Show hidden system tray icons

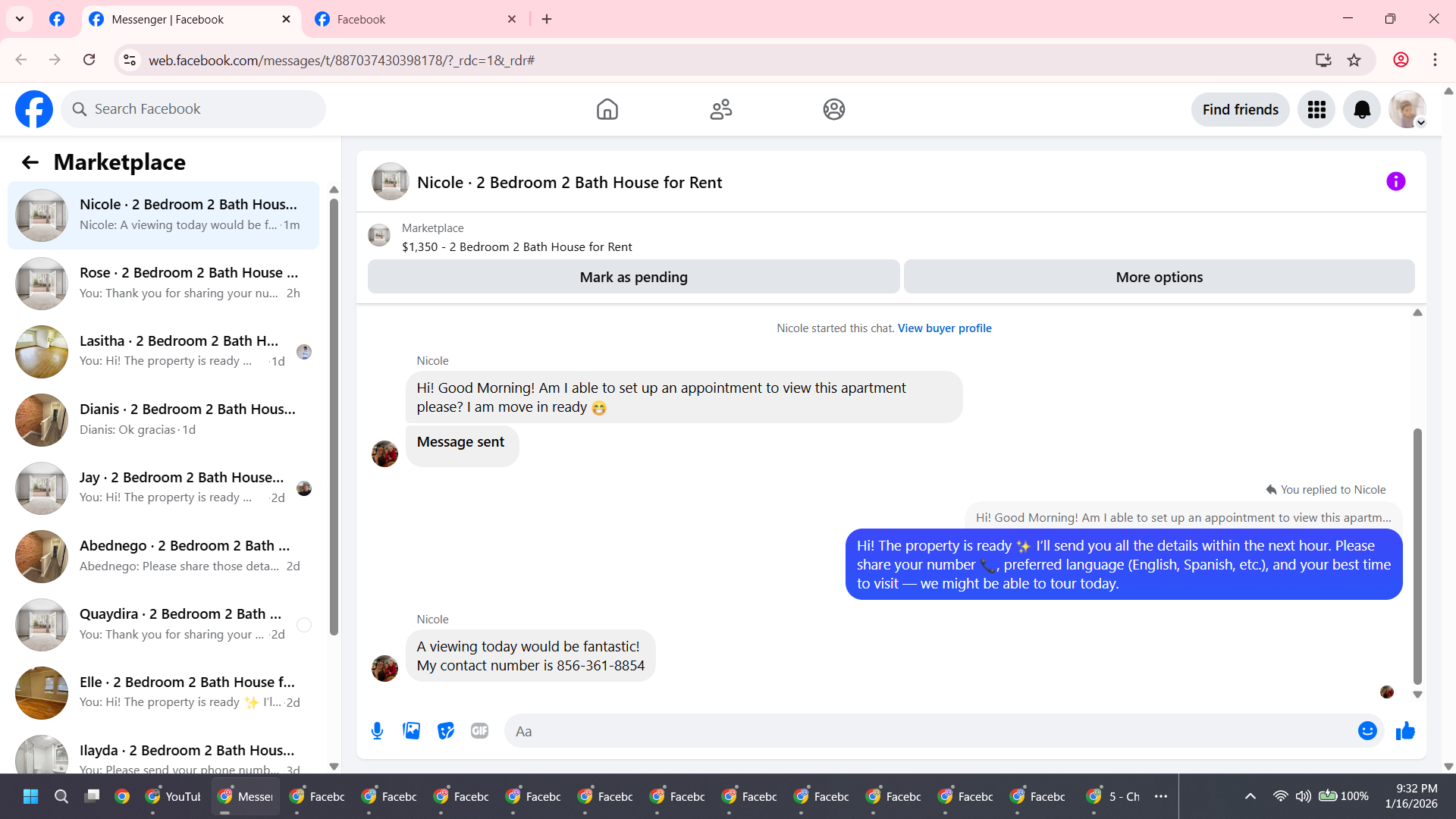(1250, 796)
